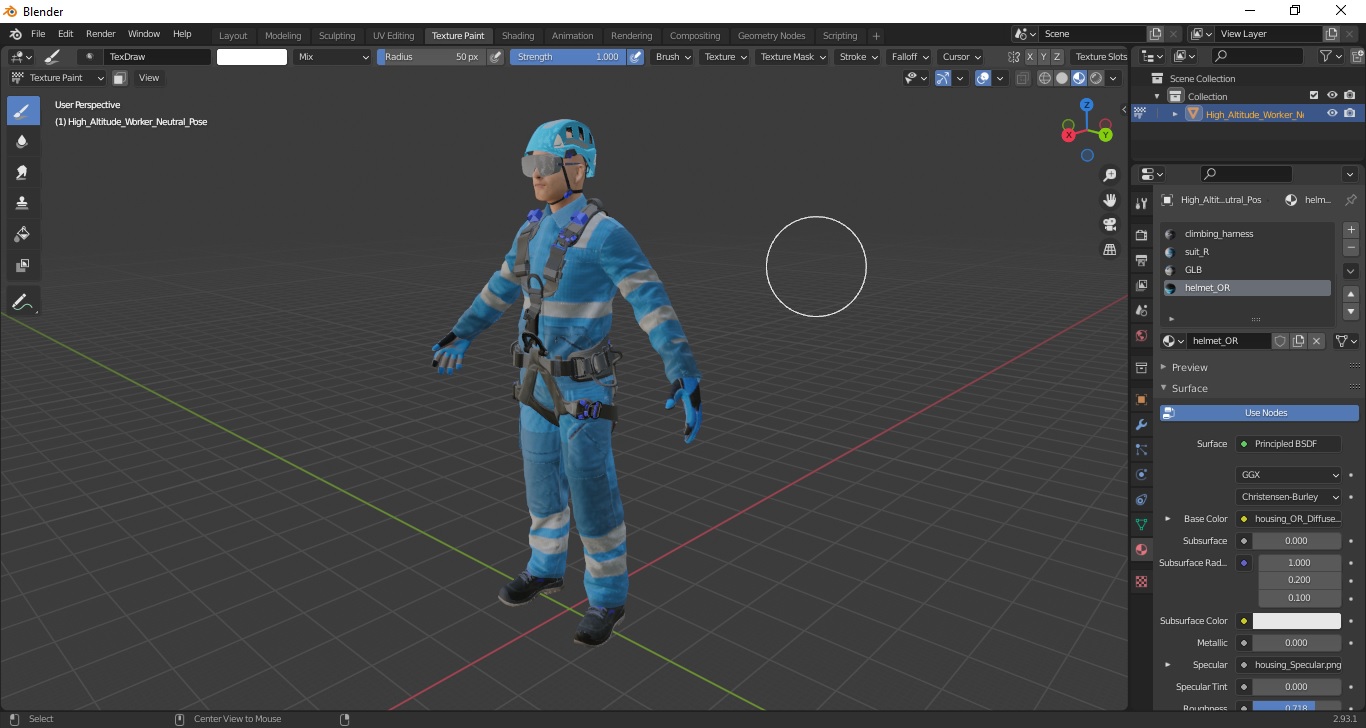Open the Tool properties tab
This screenshot has height=728, width=1366.
[x=1141, y=203]
